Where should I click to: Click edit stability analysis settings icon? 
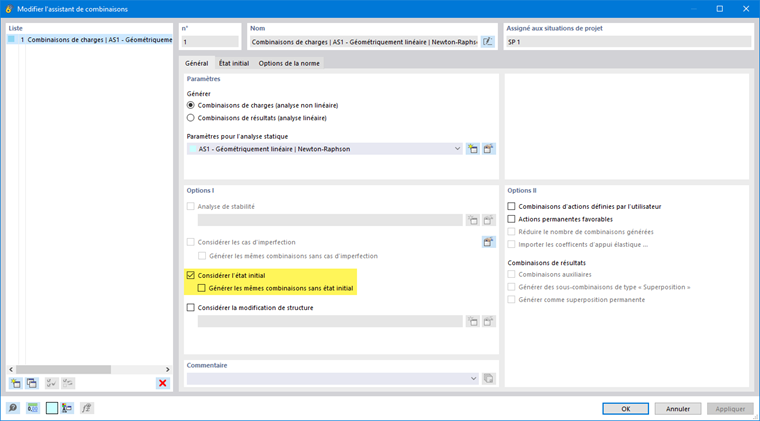click(x=489, y=220)
